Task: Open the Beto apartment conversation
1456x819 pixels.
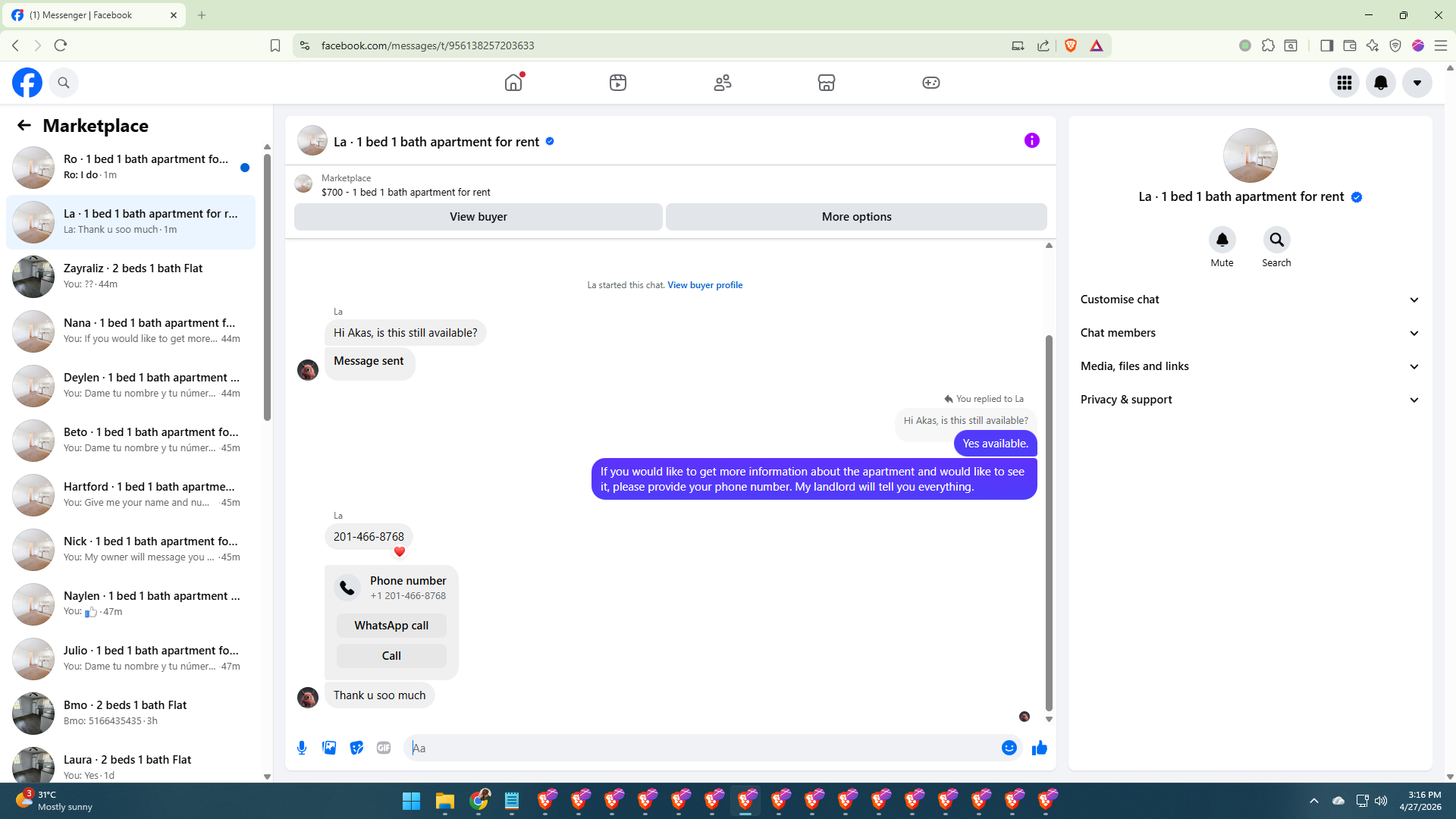Action: click(x=130, y=441)
